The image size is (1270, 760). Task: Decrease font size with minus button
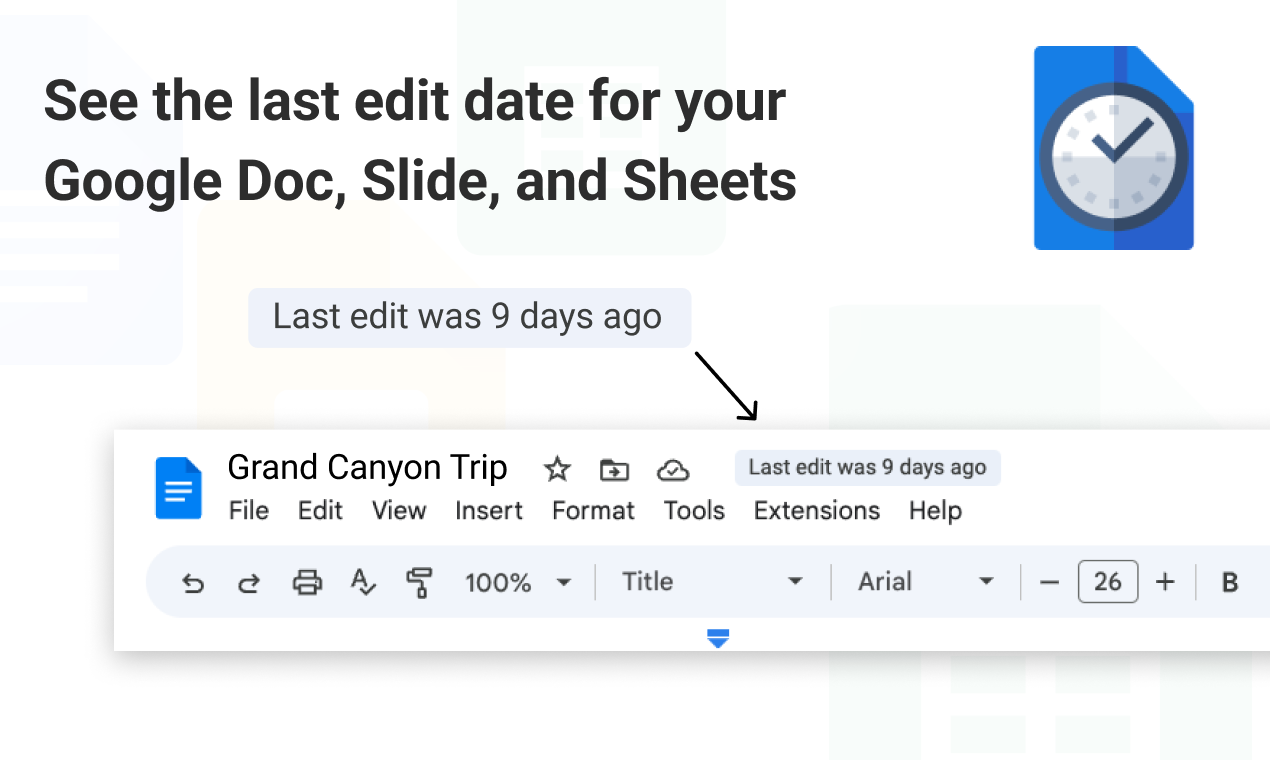click(1049, 582)
